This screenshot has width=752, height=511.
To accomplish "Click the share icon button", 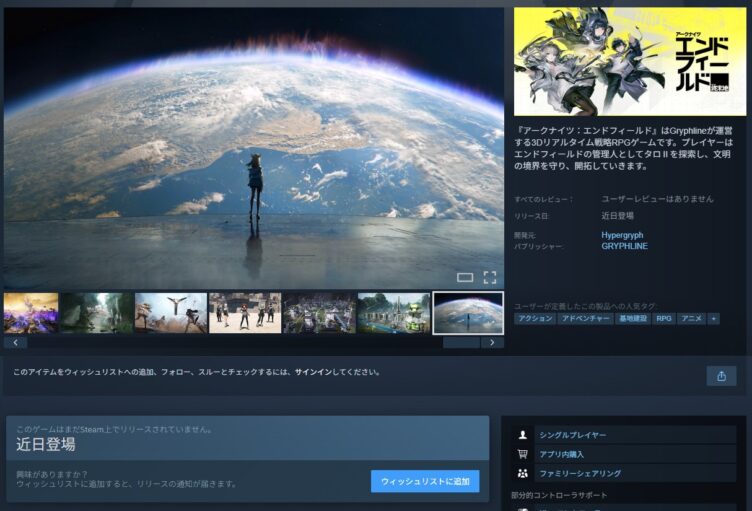I will tap(721, 376).
